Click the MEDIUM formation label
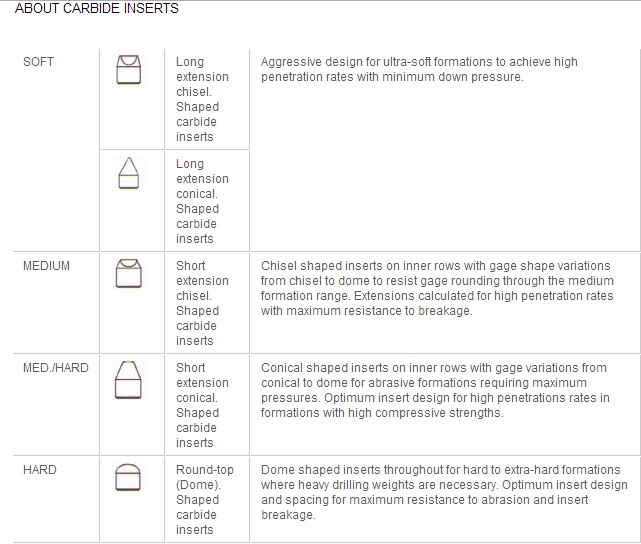 pos(46,266)
